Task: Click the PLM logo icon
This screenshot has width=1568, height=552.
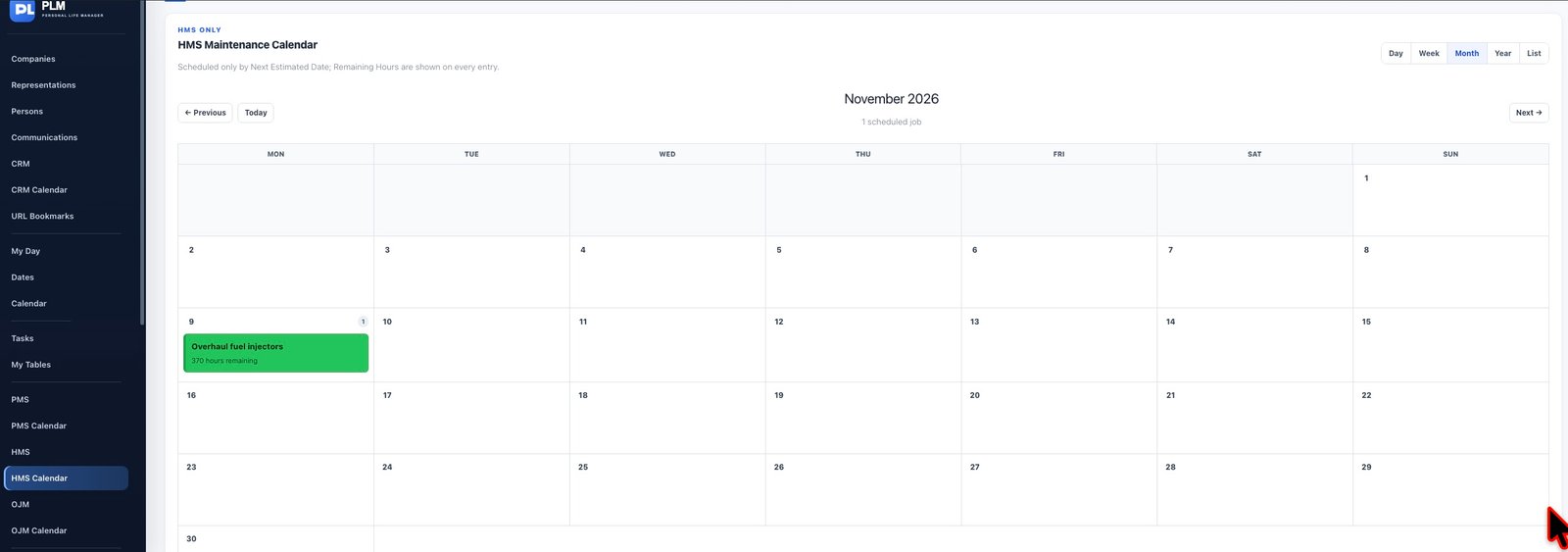Action: pyautogui.click(x=23, y=10)
